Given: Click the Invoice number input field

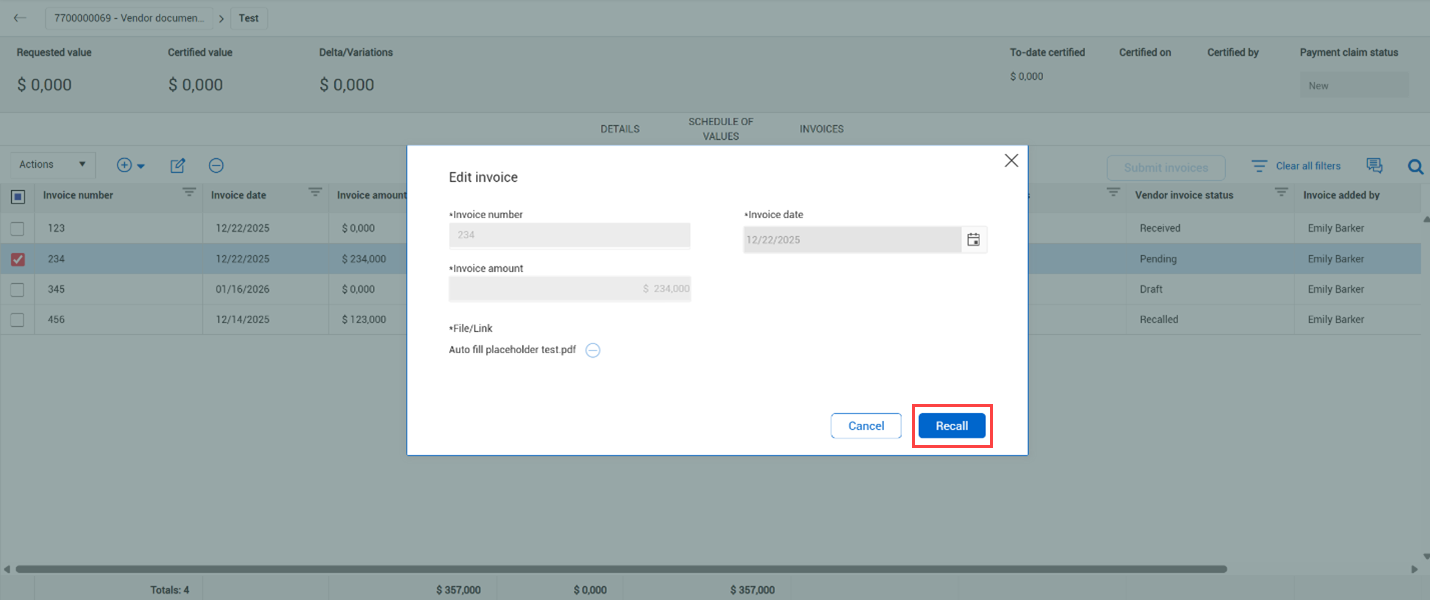Looking at the screenshot, I should point(570,235).
